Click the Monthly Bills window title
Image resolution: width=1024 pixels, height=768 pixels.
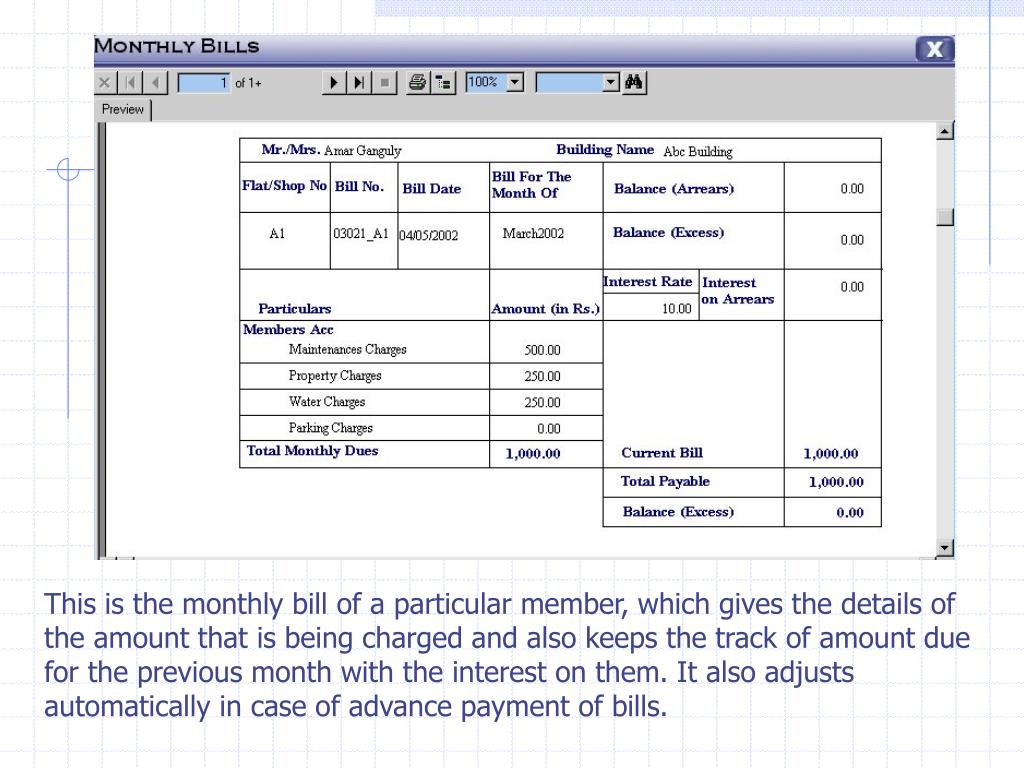pyautogui.click(x=176, y=46)
